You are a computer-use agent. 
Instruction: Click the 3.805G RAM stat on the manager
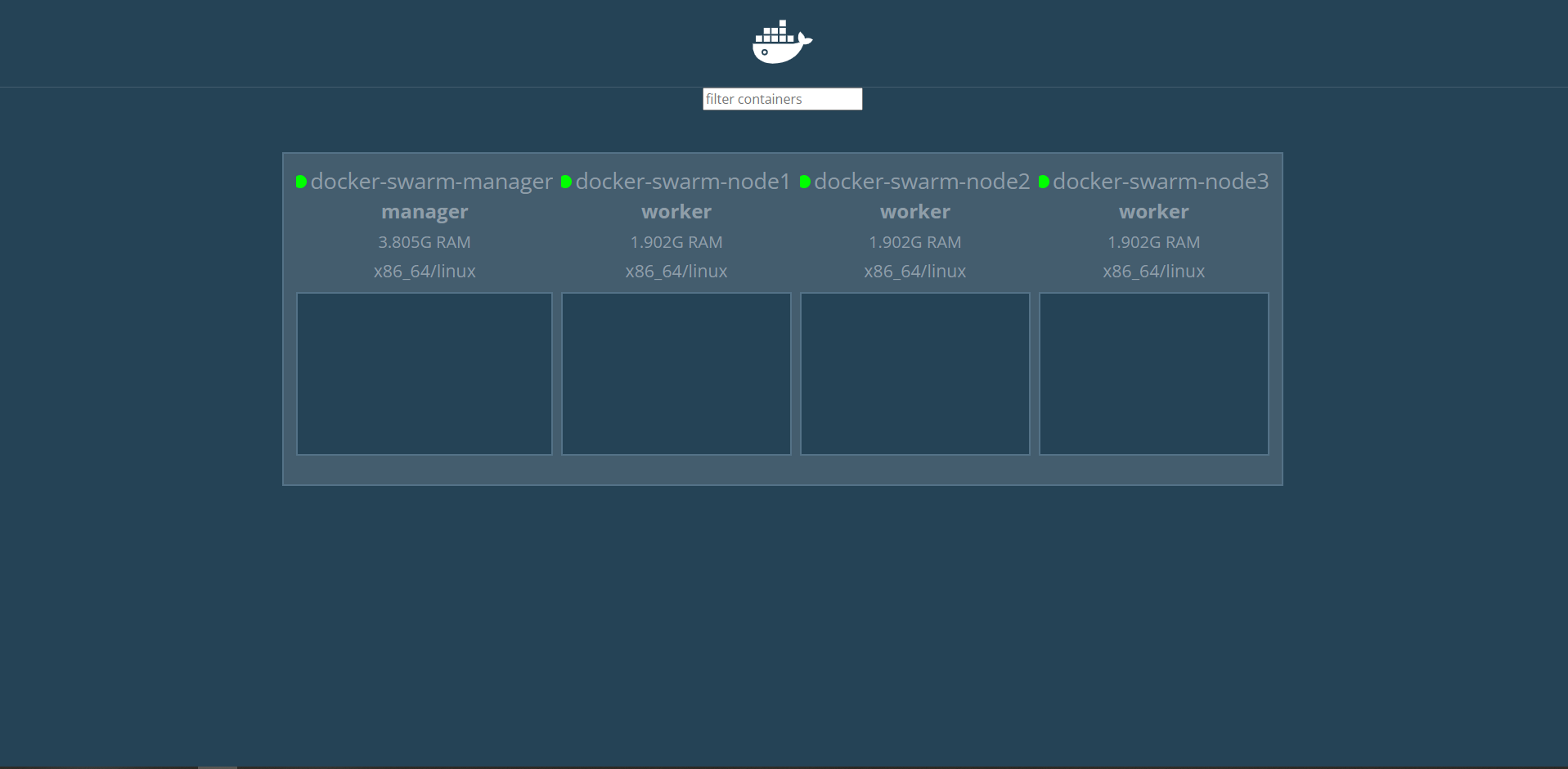click(424, 242)
